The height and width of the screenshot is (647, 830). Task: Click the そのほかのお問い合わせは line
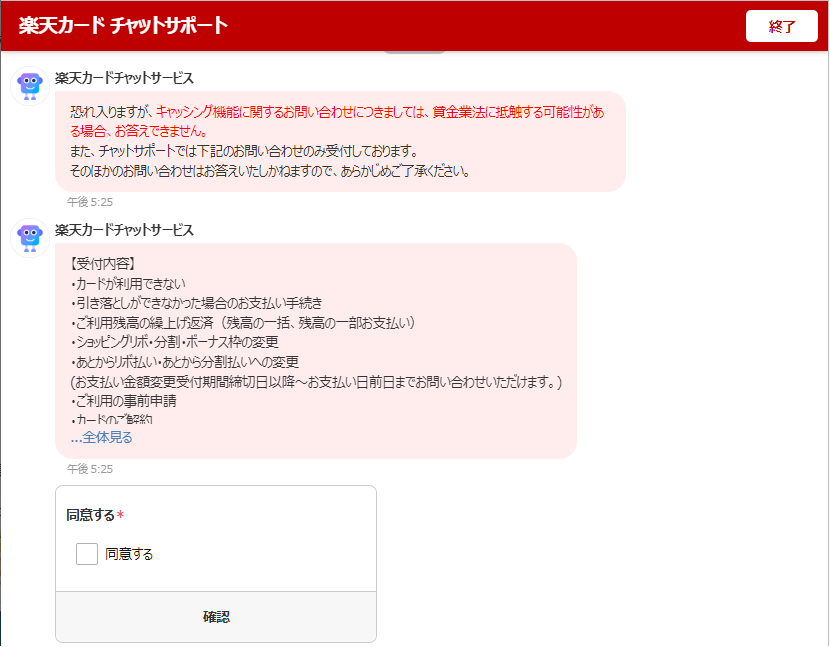(270, 171)
